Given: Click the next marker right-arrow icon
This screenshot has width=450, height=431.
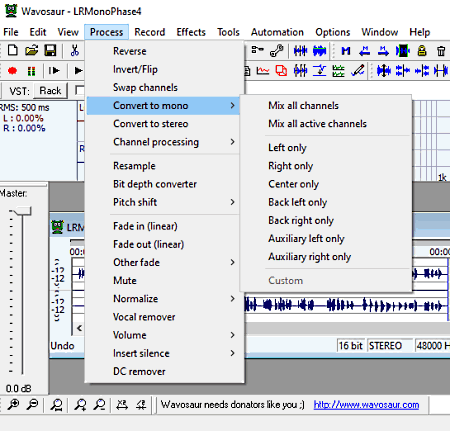Looking at the screenshot, I should click(383, 51).
